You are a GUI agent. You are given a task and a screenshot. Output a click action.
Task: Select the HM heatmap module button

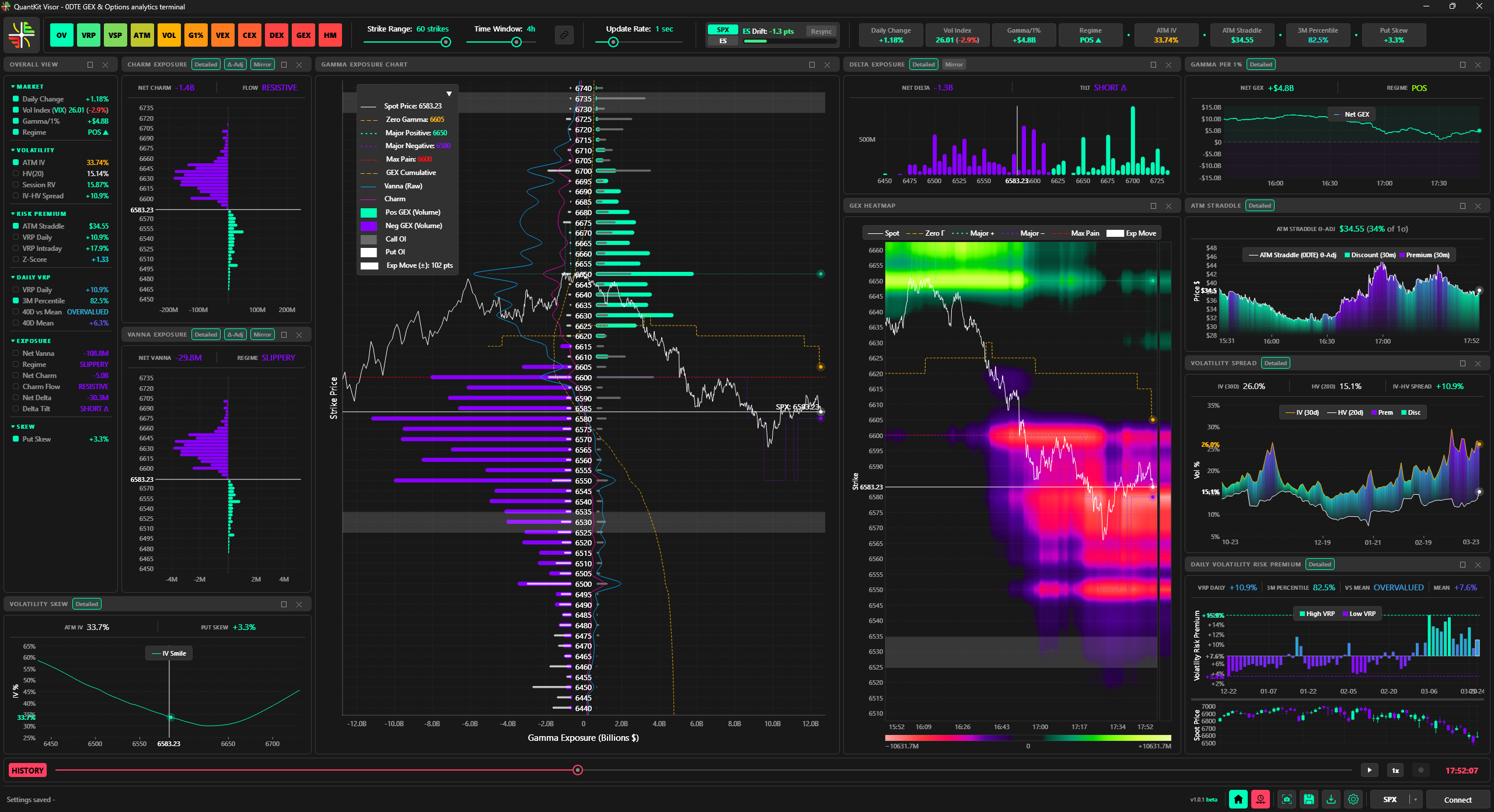click(x=330, y=35)
